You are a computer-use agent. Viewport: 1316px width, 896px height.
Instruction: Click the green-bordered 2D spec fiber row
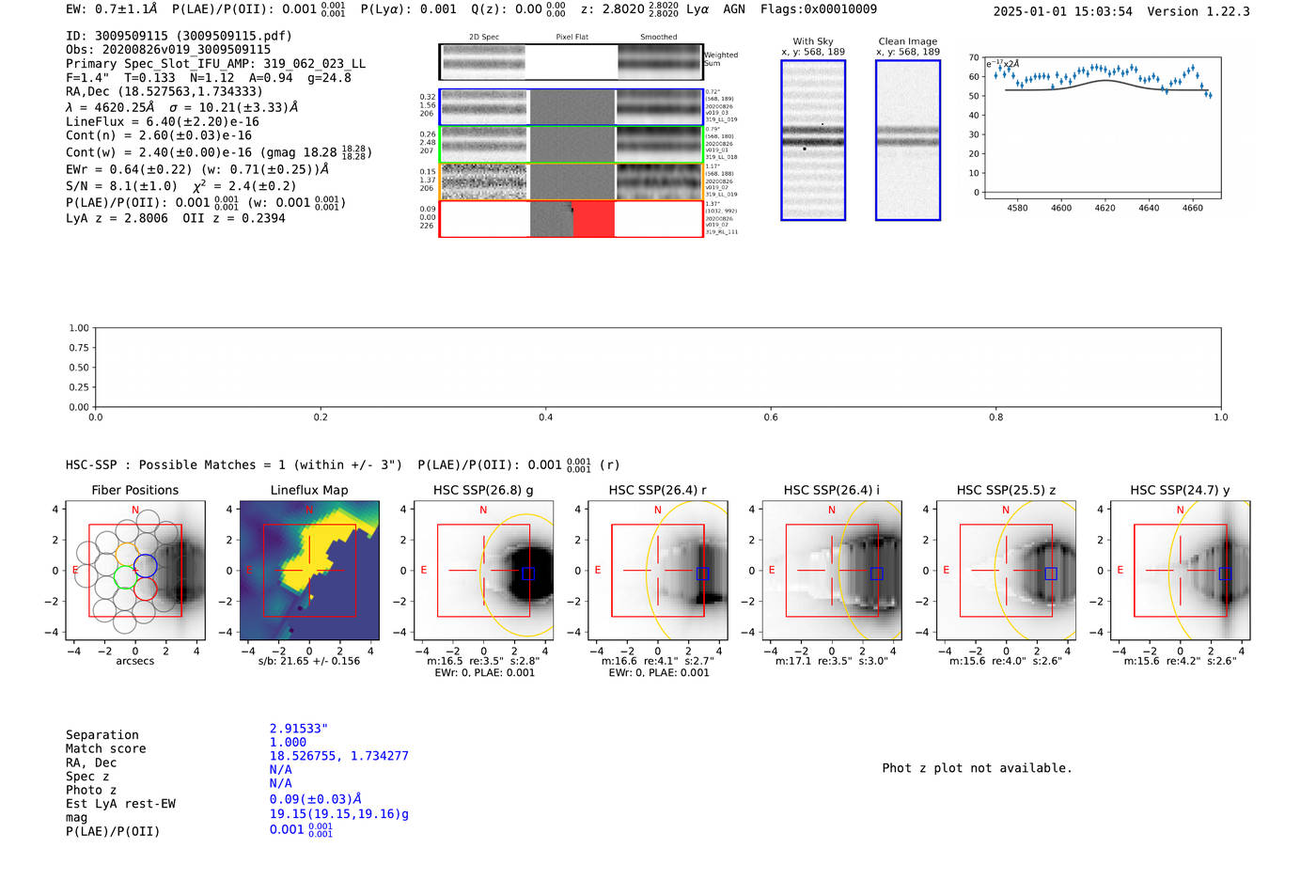572,145
